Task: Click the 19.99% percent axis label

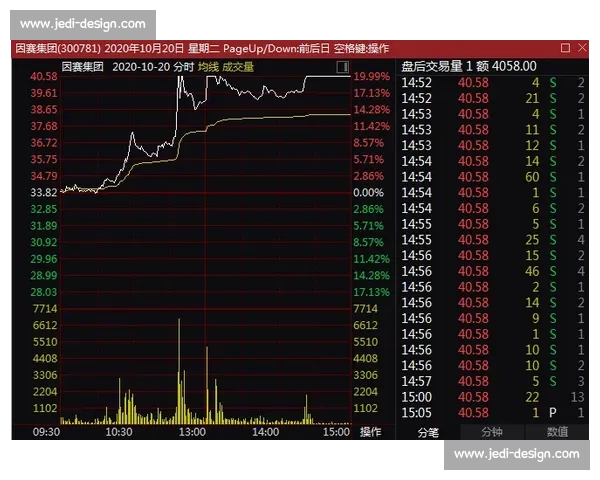Action: [x=372, y=77]
